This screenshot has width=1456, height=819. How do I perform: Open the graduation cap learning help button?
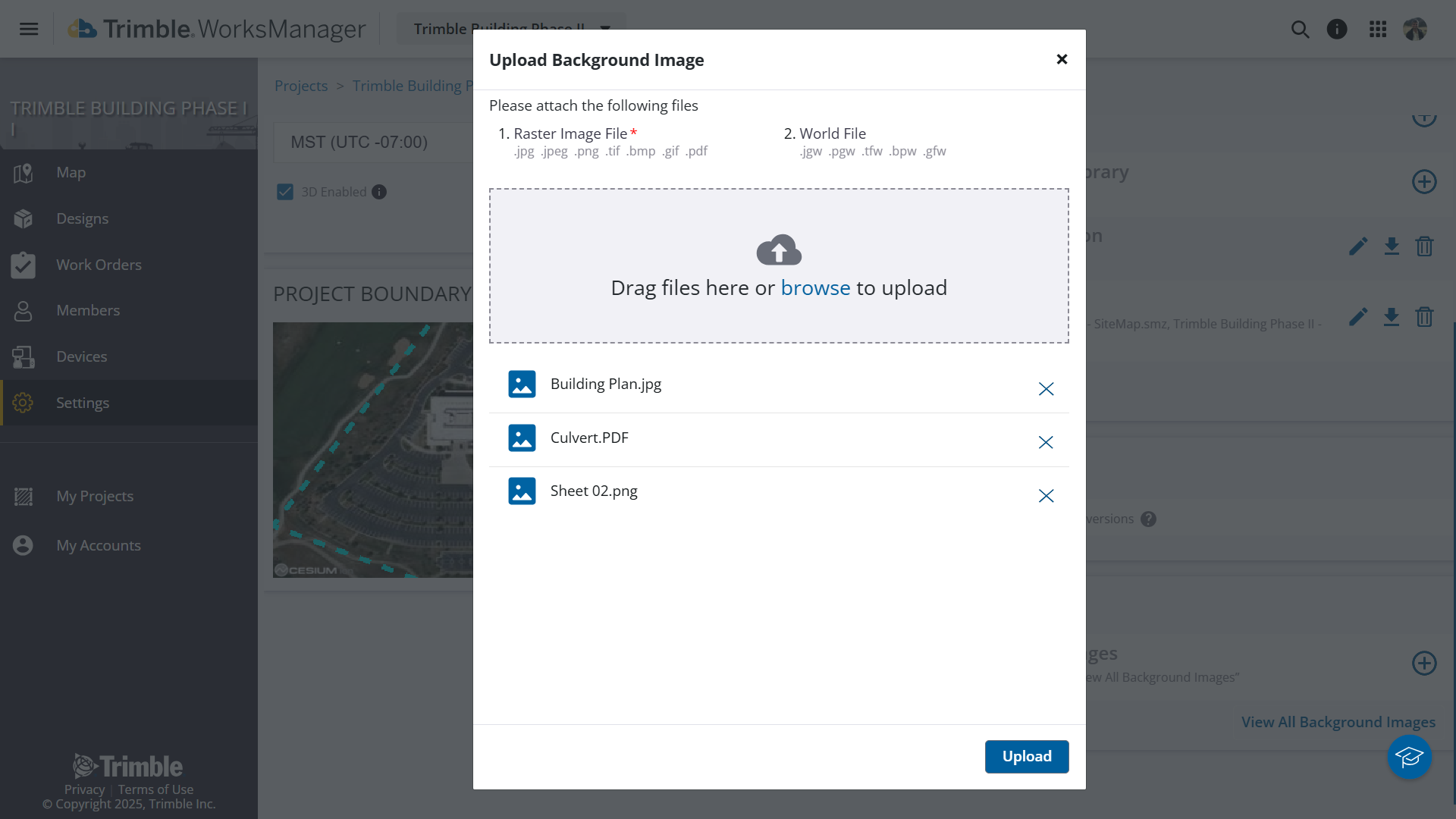point(1409,757)
